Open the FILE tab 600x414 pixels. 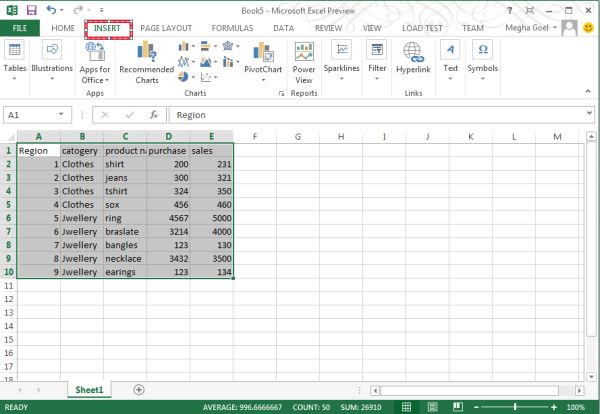pos(20,28)
